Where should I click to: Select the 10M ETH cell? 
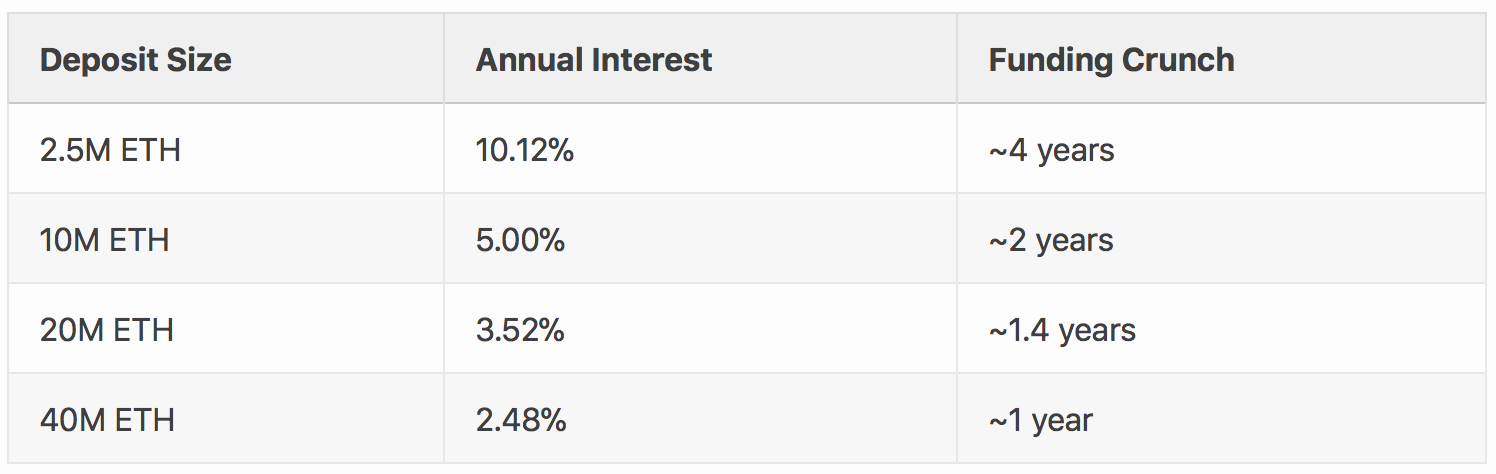[x=226, y=239]
